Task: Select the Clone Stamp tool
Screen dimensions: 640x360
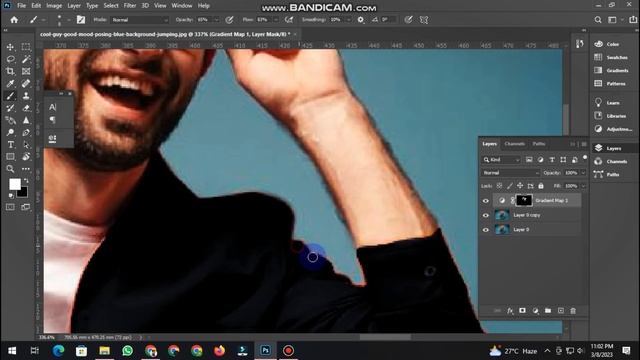Action: coord(26,96)
